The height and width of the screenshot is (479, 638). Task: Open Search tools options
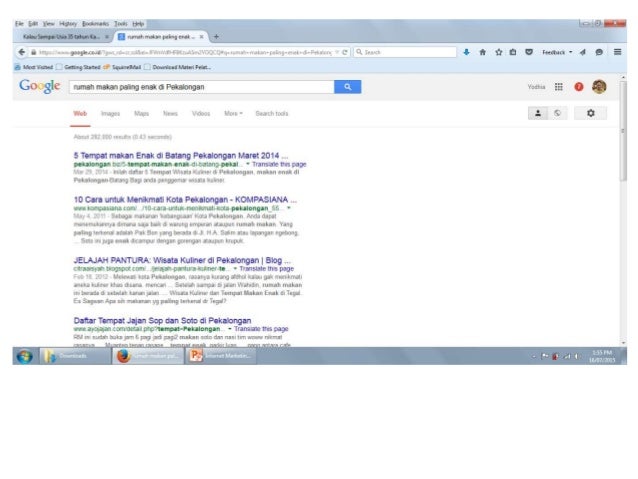pos(271,114)
